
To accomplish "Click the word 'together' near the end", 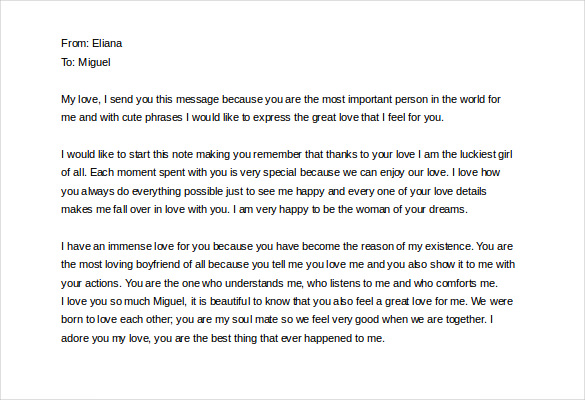I will (x=463, y=320).
